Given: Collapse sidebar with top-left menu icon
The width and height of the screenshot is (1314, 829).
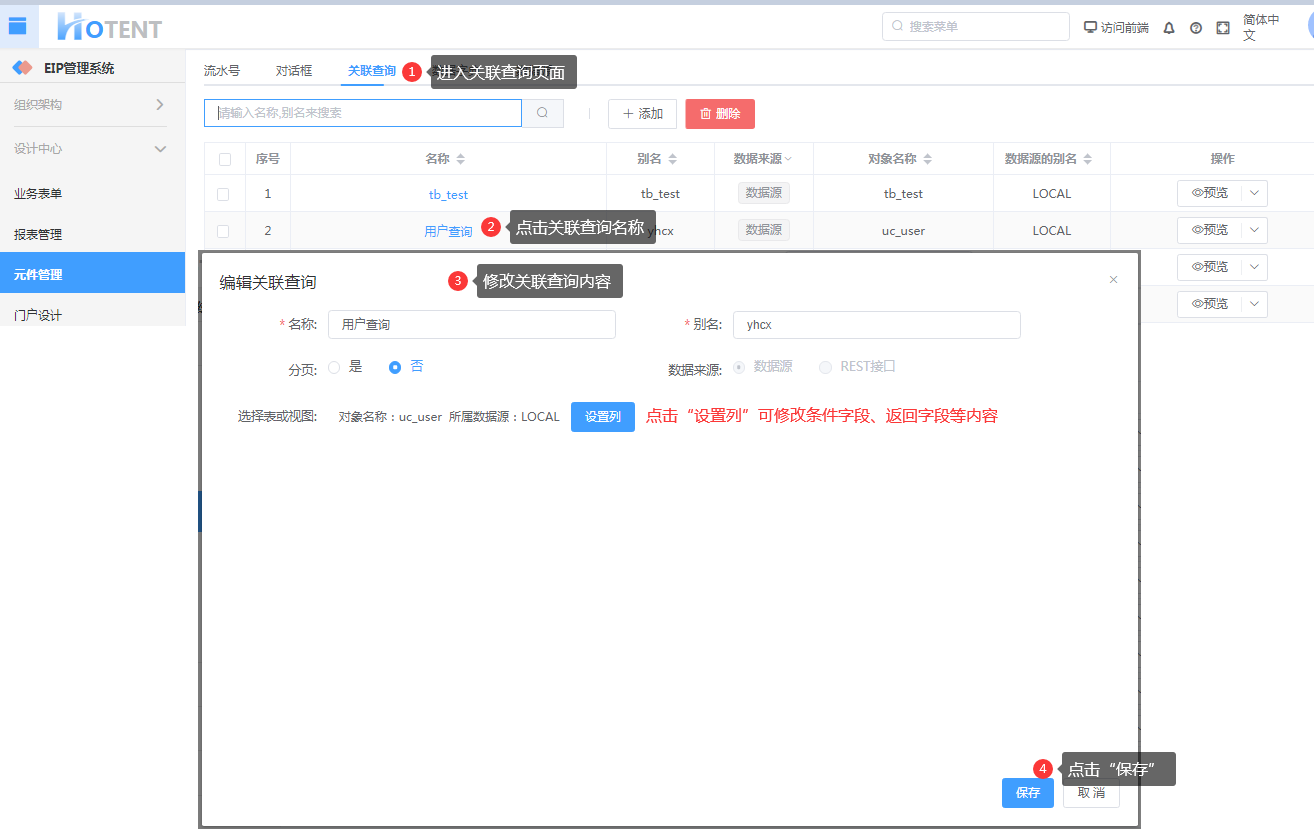Looking at the screenshot, I should 17,26.
